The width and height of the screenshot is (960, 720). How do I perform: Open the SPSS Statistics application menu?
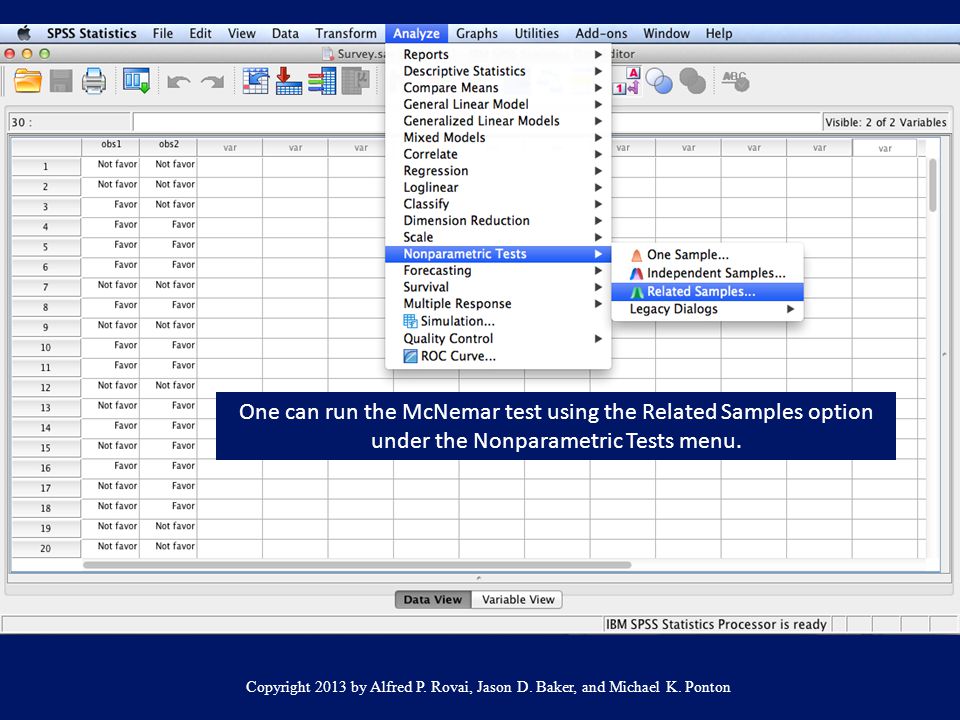tap(92, 33)
